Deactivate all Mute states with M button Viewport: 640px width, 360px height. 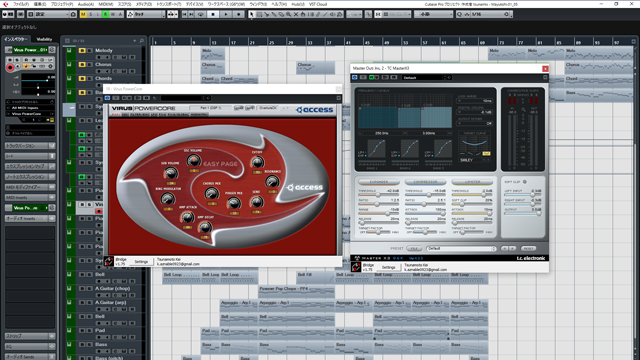point(83,14)
